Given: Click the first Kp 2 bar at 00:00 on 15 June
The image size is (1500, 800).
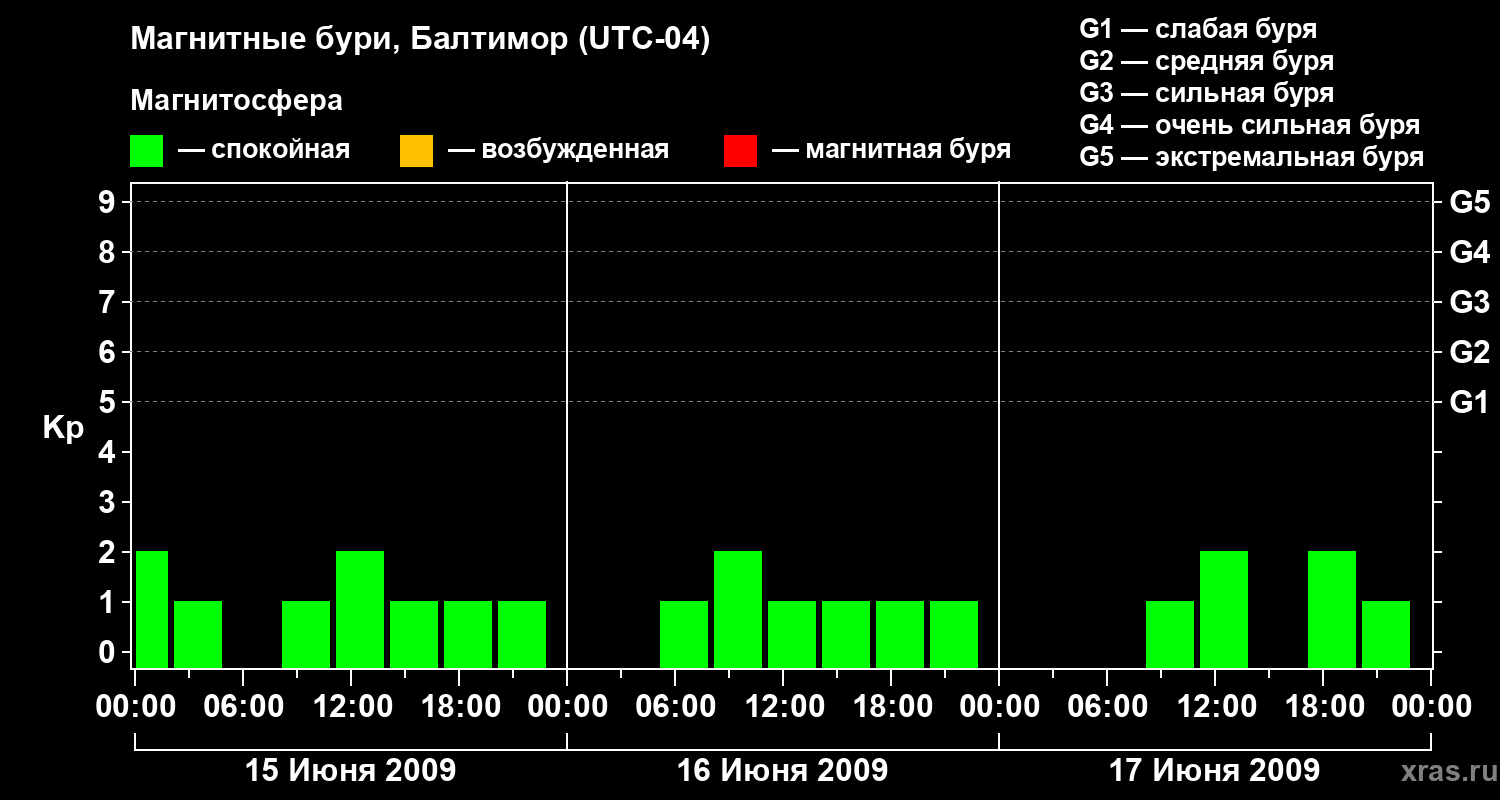Looking at the screenshot, I should 152,609.
